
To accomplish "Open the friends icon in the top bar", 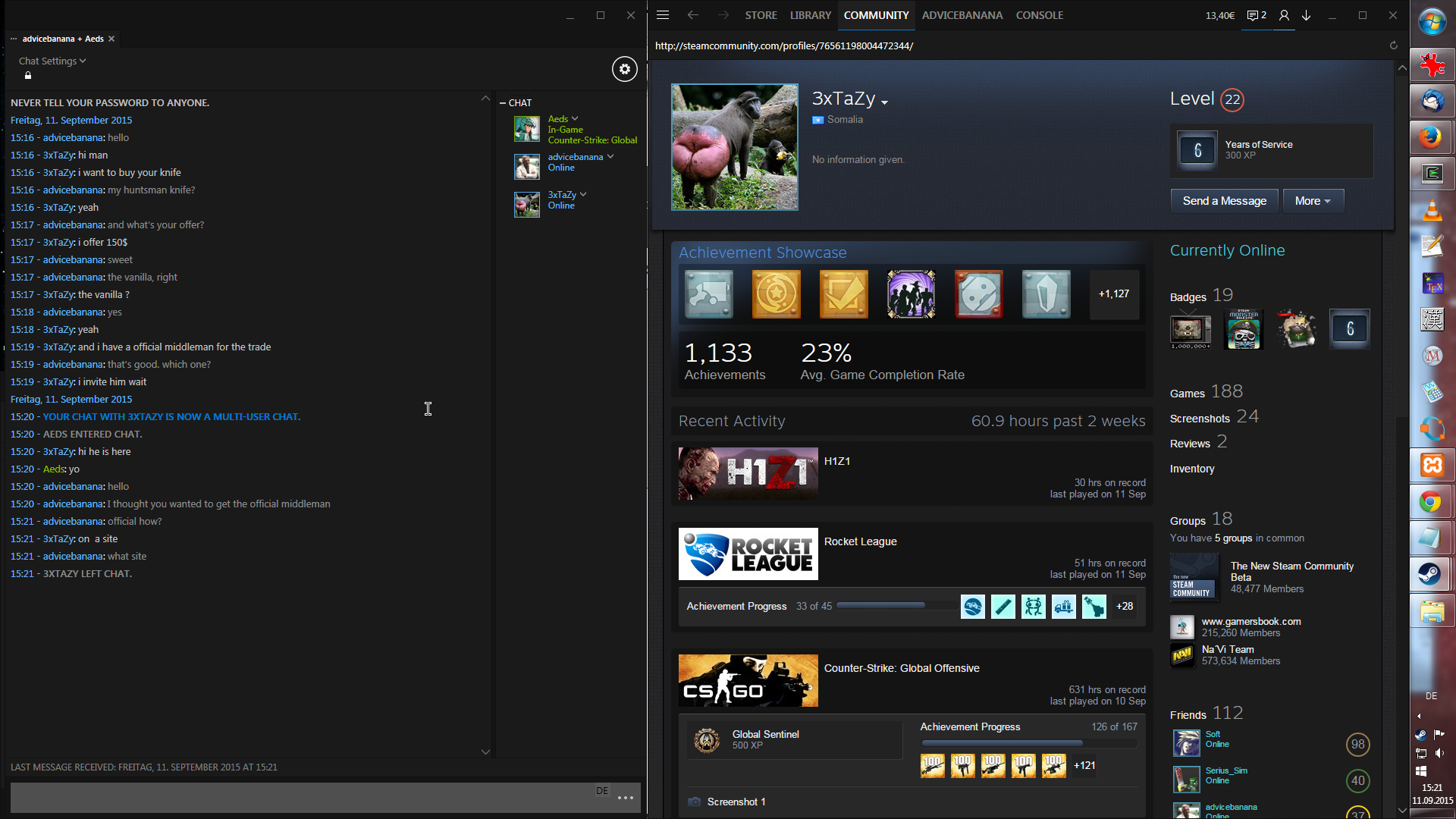I will 1284,15.
